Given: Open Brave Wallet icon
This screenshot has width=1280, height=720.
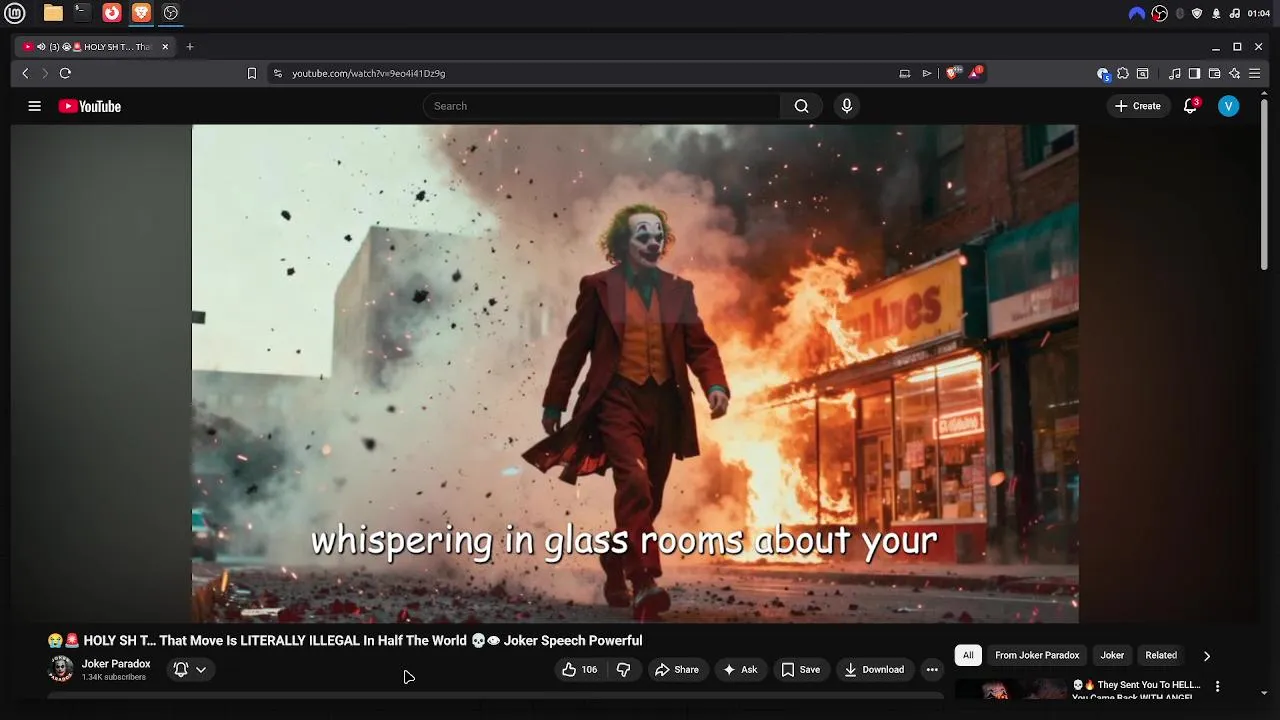Looking at the screenshot, I should pyautogui.click(x=1214, y=73).
